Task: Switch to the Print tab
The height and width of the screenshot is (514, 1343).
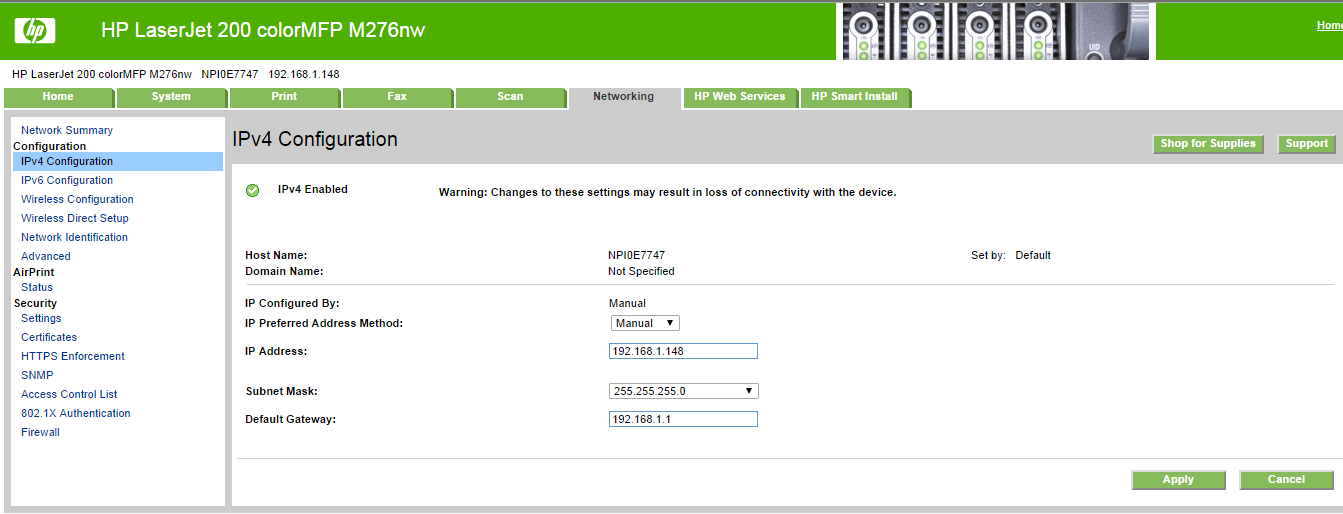Action: tap(285, 97)
